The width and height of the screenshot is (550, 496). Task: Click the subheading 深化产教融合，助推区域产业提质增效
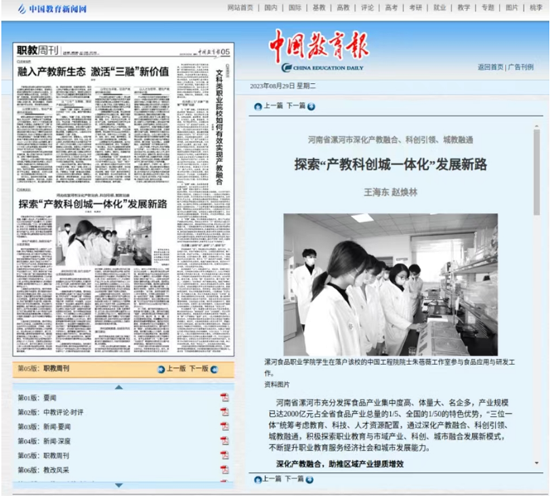pyautogui.click(x=340, y=464)
